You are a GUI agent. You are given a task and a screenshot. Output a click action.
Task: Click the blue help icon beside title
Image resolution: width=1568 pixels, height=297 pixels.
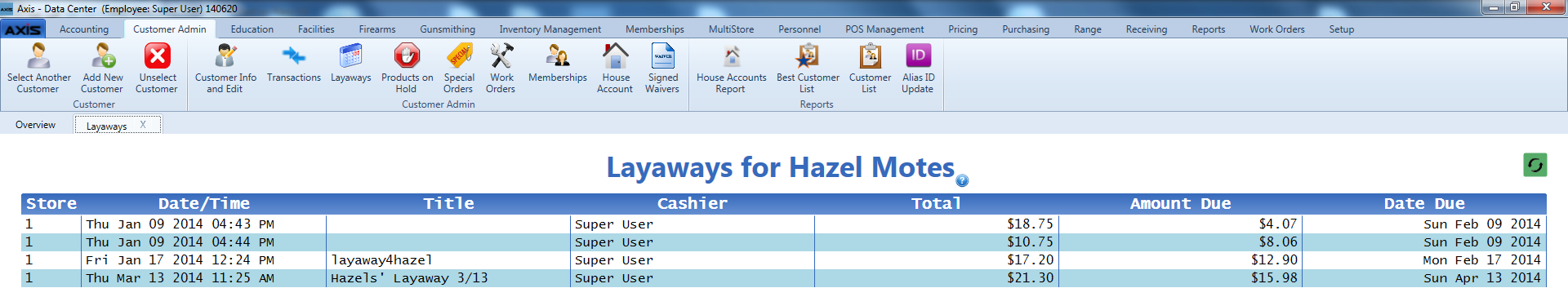(962, 180)
